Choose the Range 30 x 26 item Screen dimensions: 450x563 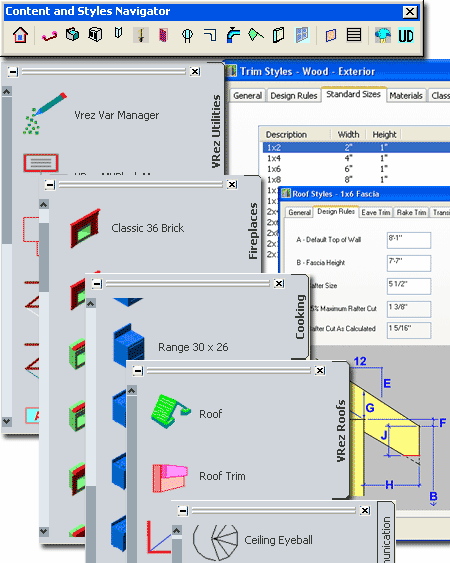(x=171, y=346)
